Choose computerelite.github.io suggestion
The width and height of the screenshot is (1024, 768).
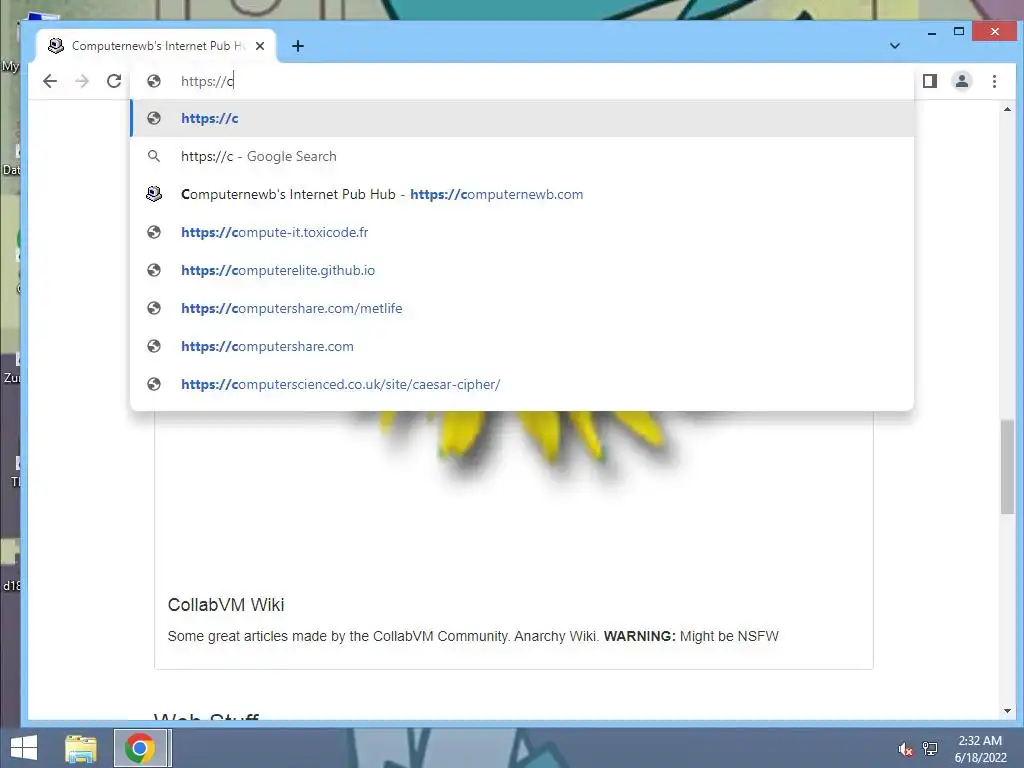pos(522,270)
